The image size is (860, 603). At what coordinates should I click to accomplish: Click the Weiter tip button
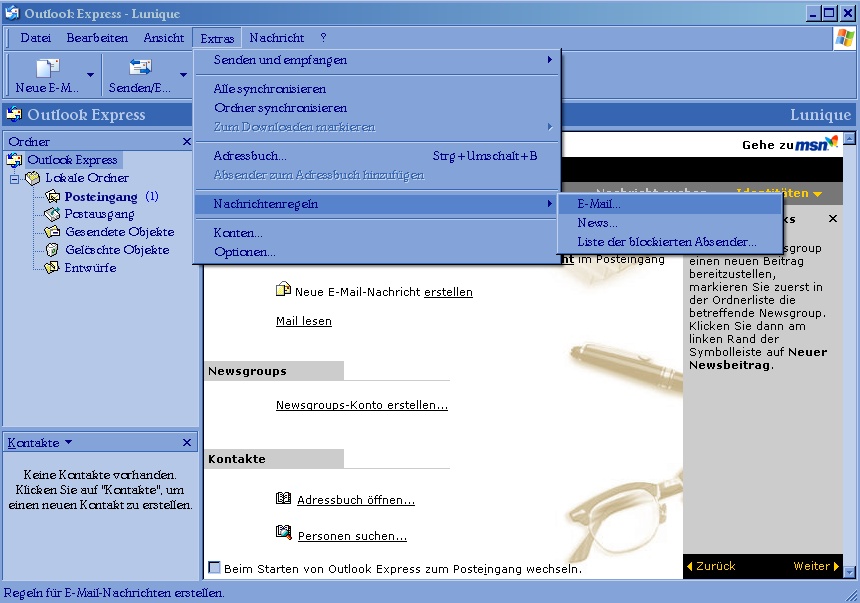pos(816,566)
